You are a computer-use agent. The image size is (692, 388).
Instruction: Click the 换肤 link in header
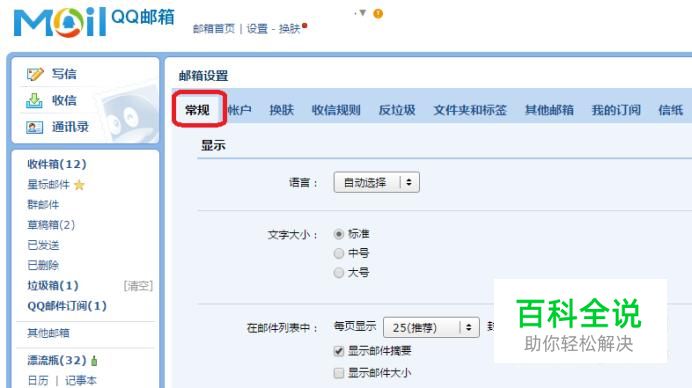click(290, 29)
